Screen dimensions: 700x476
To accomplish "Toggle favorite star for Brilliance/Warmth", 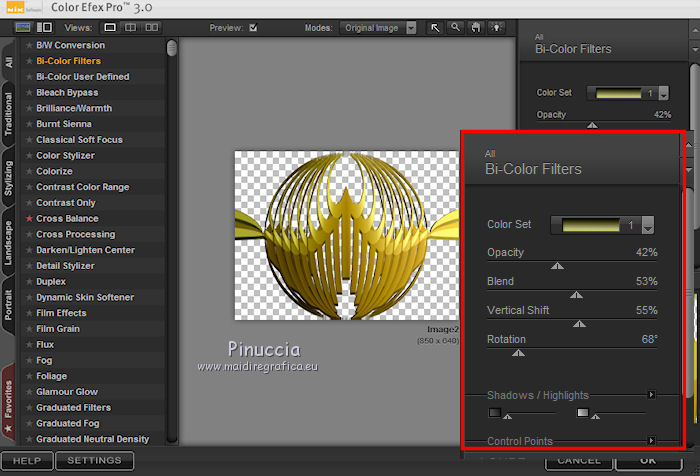I will coord(29,108).
